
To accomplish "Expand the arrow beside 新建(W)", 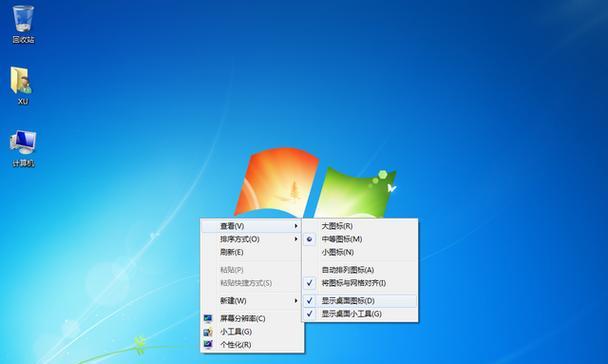I will pos(296,301).
